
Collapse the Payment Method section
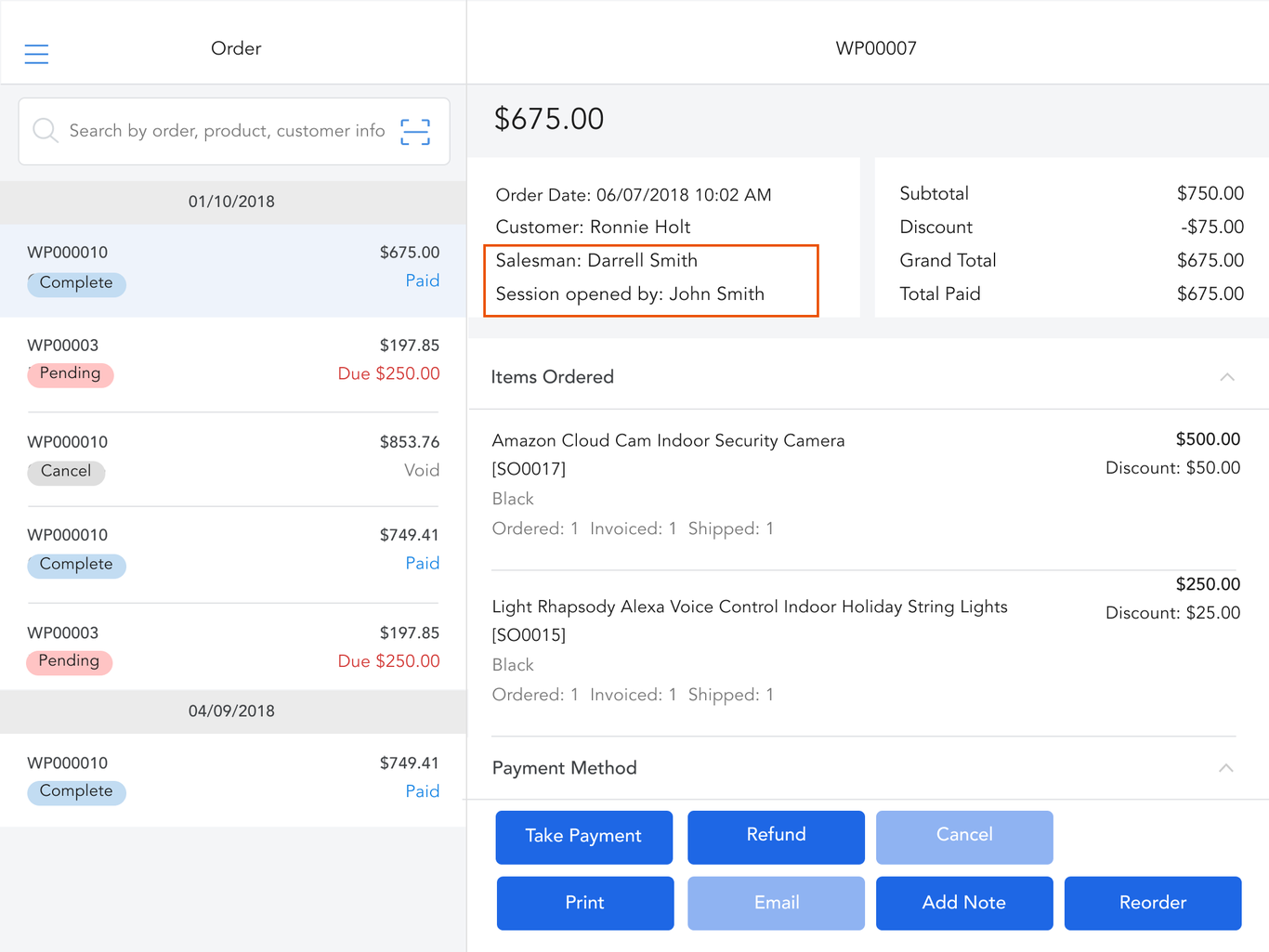(x=1225, y=768)
